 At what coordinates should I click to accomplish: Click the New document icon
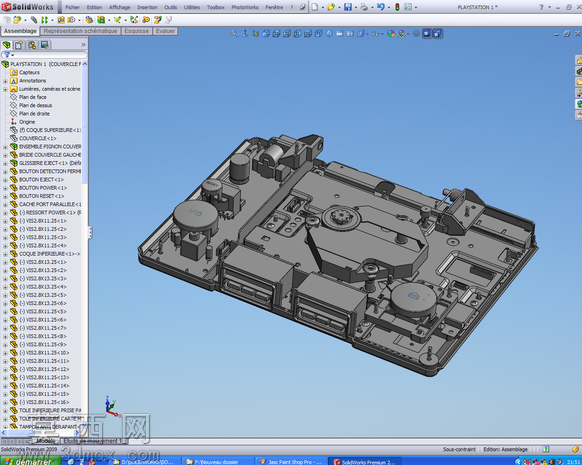315,7
